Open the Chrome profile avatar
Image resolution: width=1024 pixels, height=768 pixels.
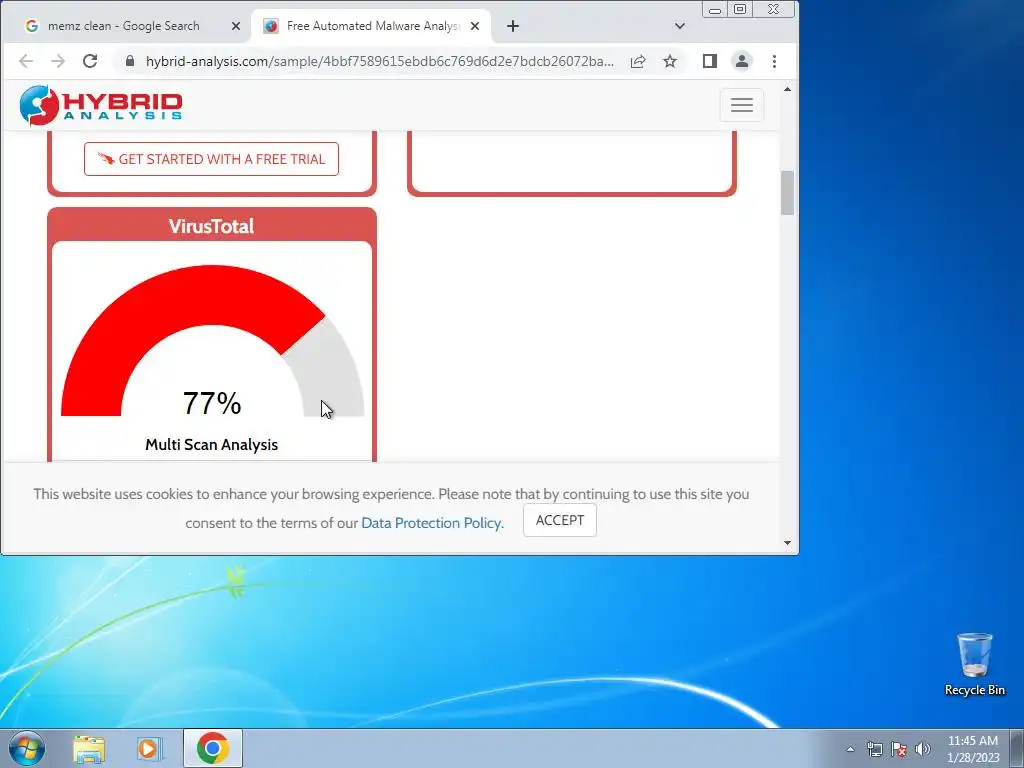(742, 61)
